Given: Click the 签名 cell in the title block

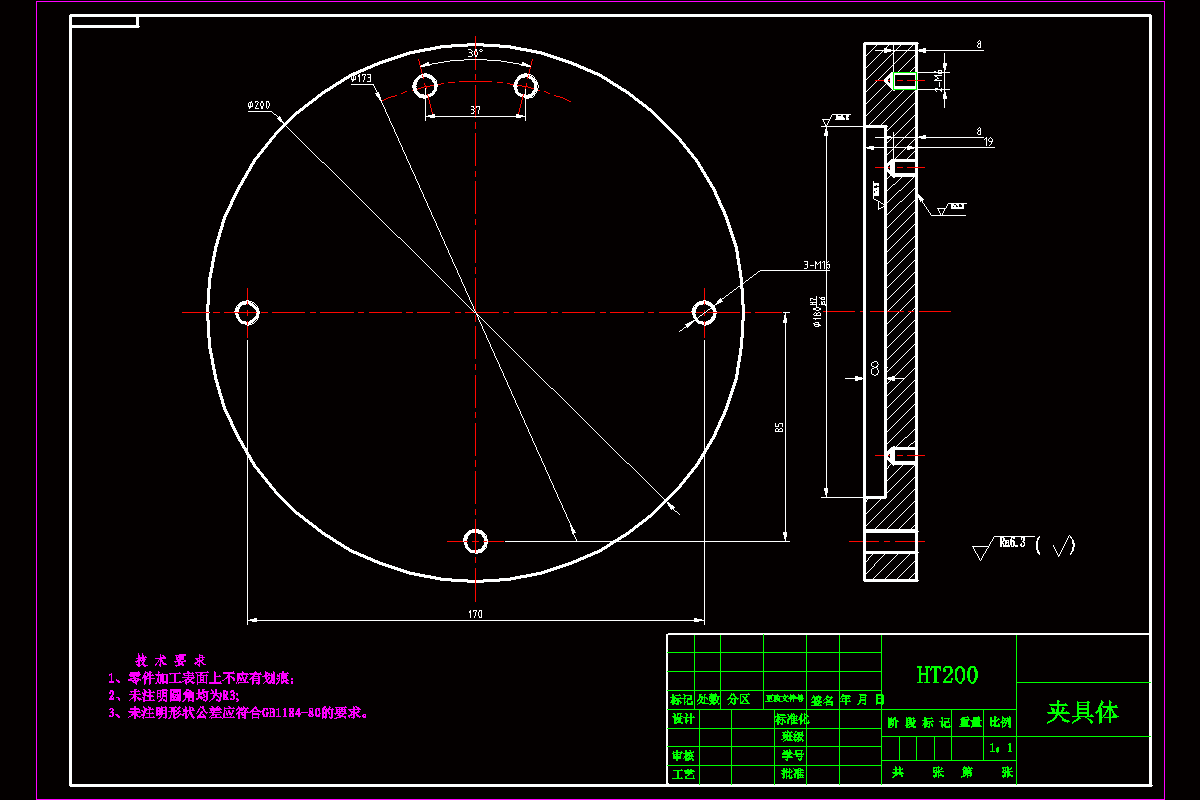Looking at the screenshot, I should click(x=822, y=699).
